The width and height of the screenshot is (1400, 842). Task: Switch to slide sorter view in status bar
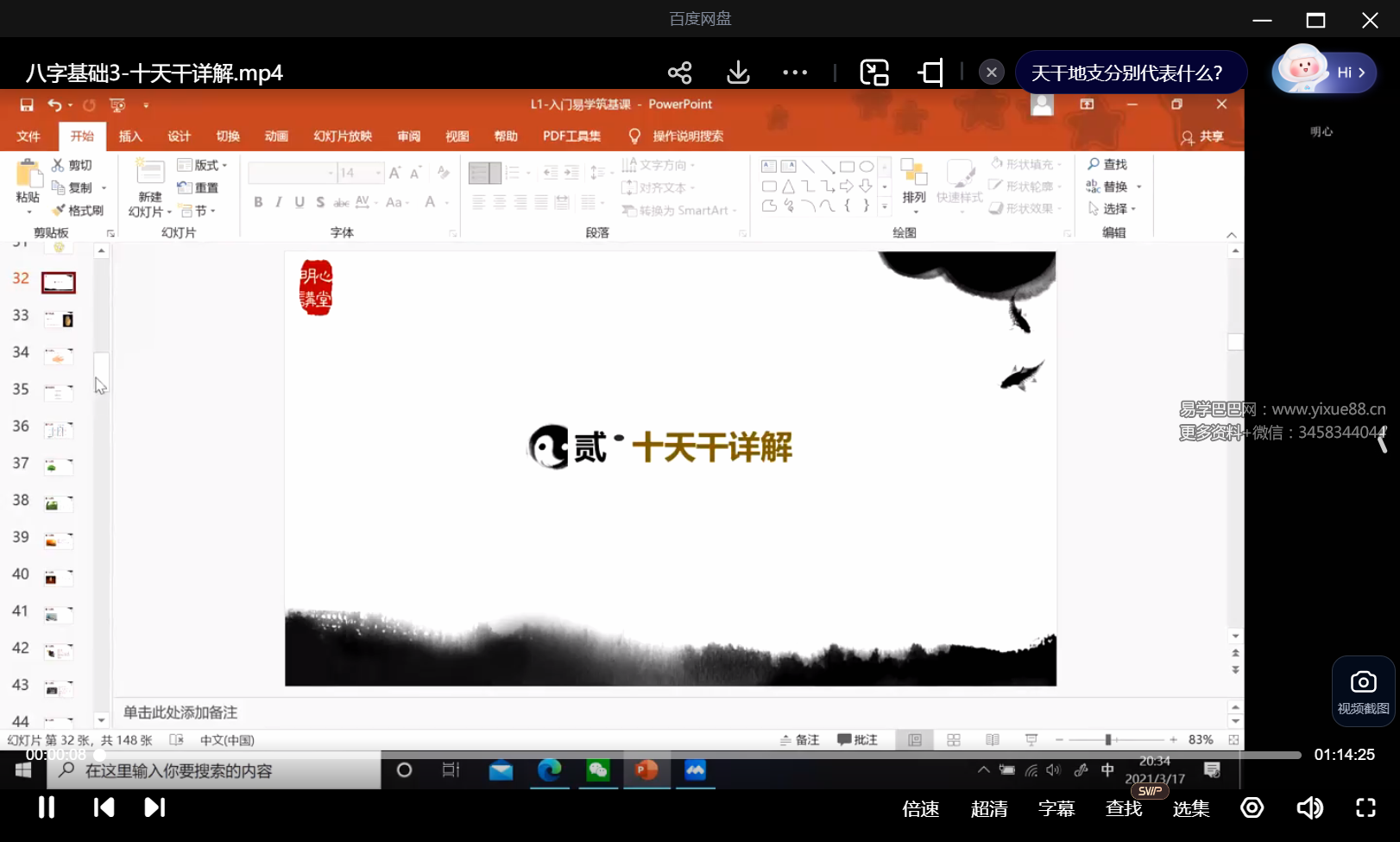(953, 740)
